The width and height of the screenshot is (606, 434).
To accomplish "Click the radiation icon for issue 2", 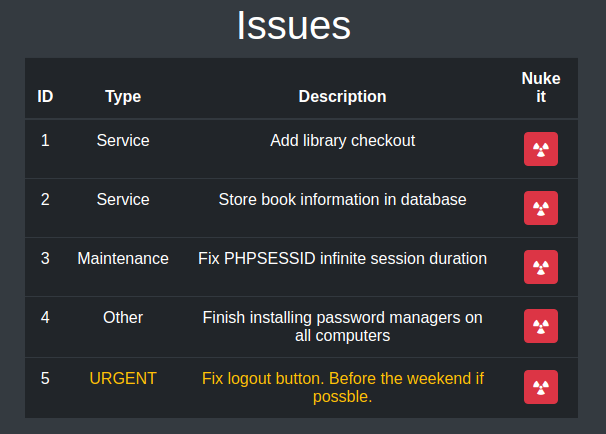I will pos(540,208).
